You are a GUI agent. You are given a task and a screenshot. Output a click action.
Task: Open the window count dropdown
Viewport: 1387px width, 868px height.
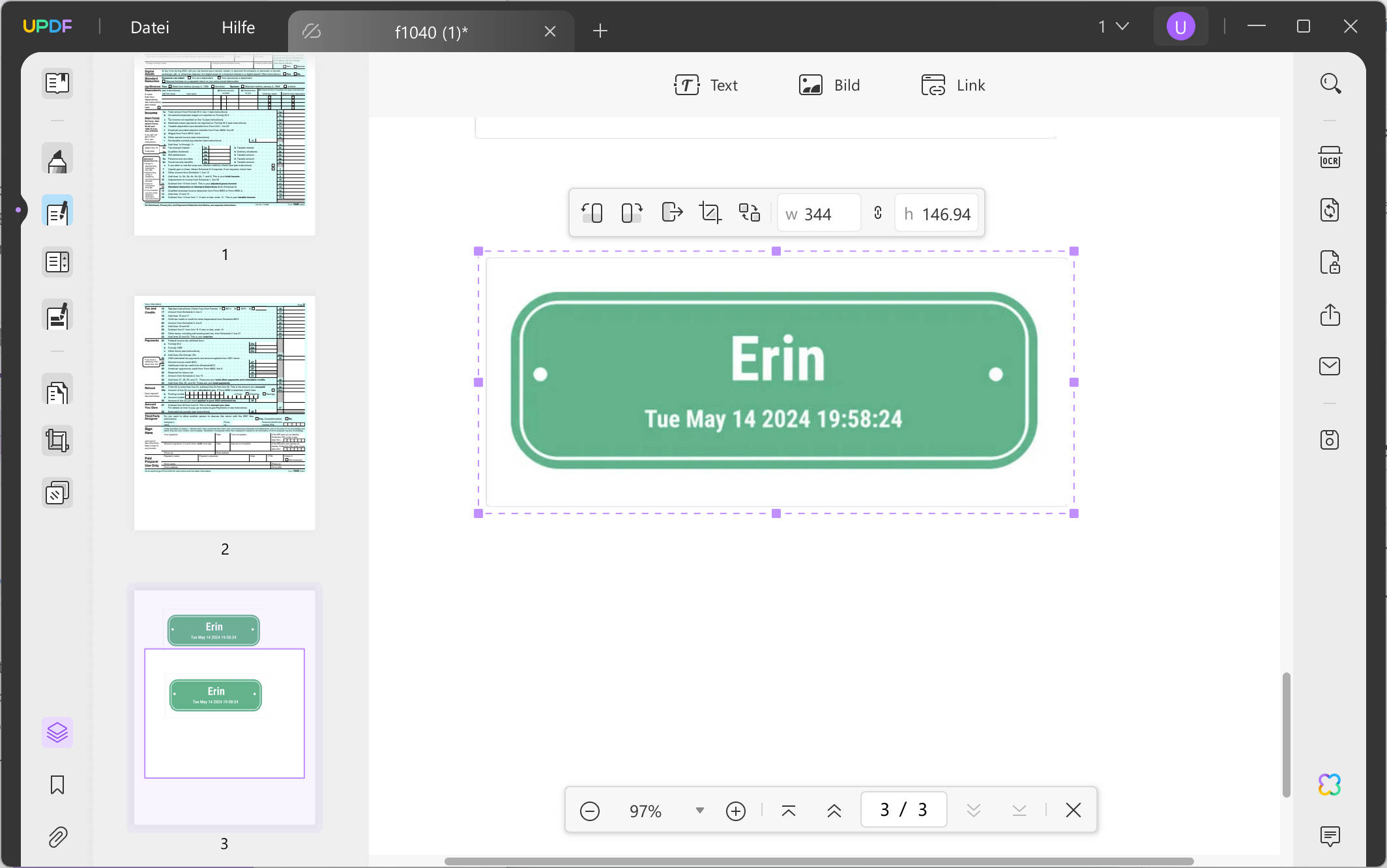click(1113, 27)
